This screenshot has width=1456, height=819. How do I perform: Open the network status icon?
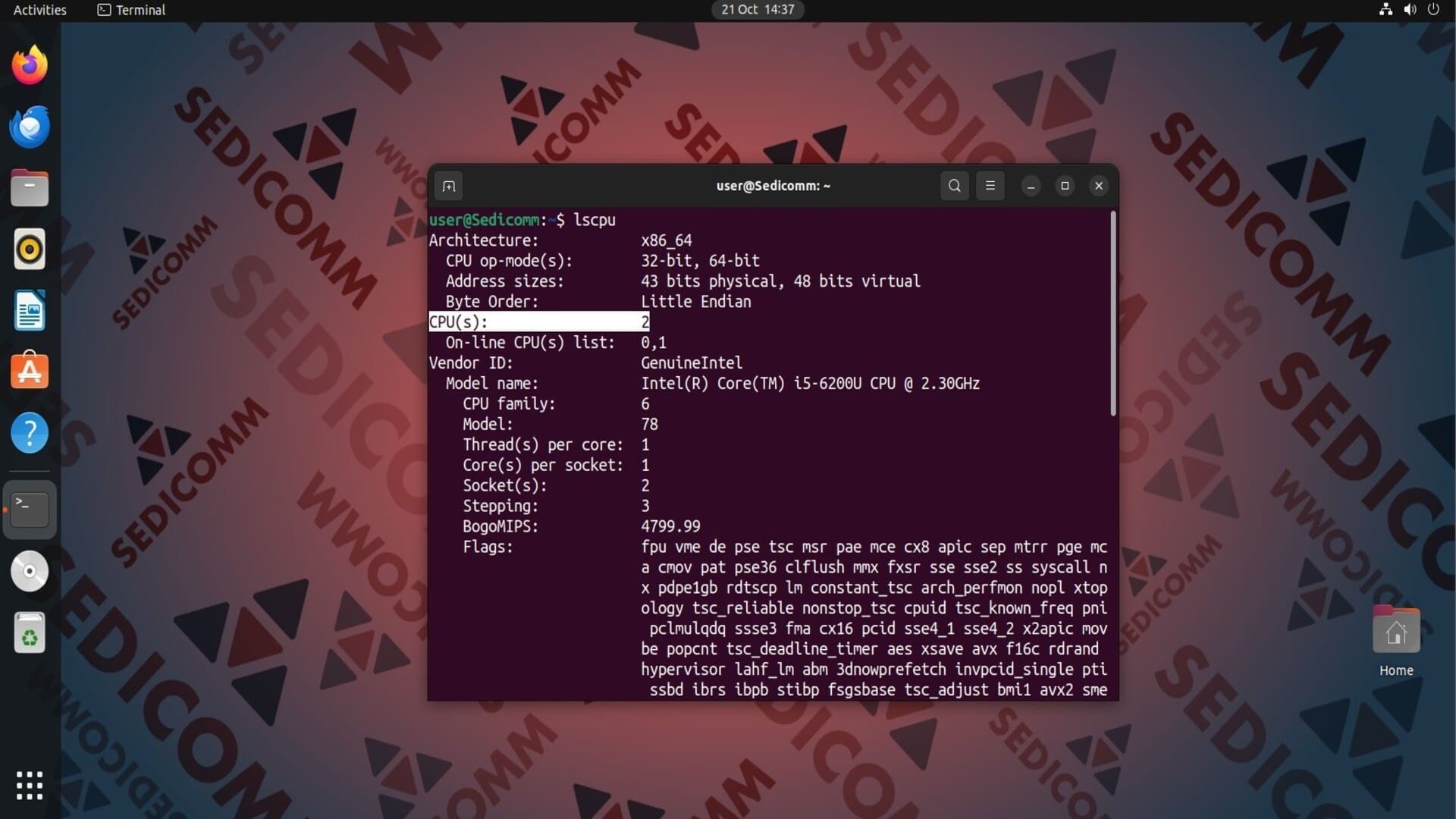point(1385,10)
